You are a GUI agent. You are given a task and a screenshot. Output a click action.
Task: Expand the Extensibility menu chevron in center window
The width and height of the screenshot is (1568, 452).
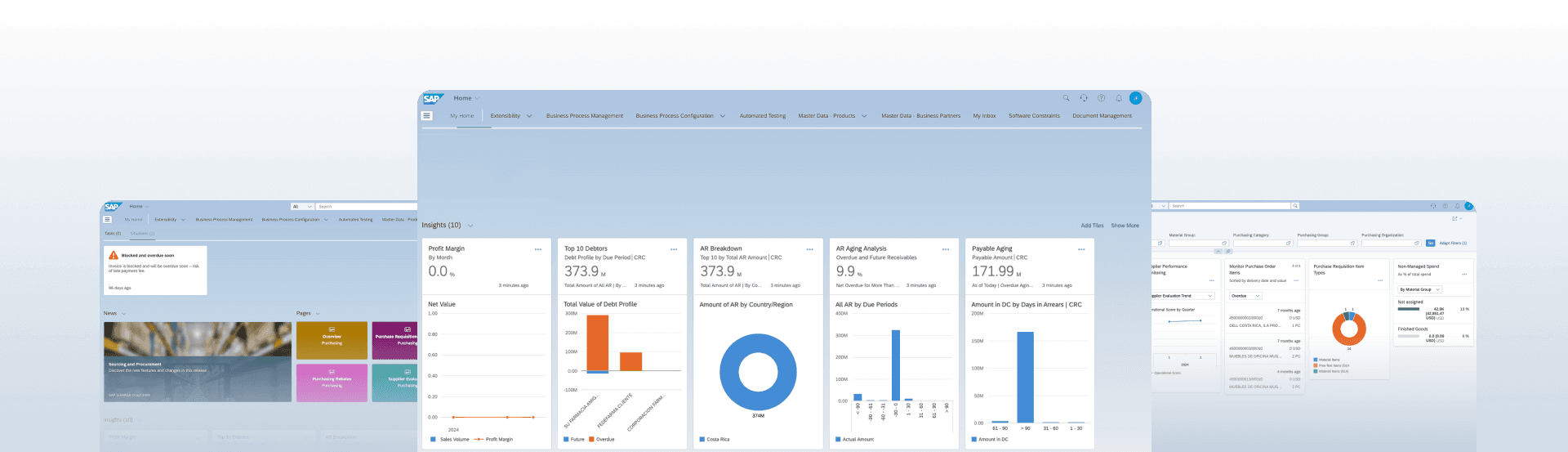529,116
